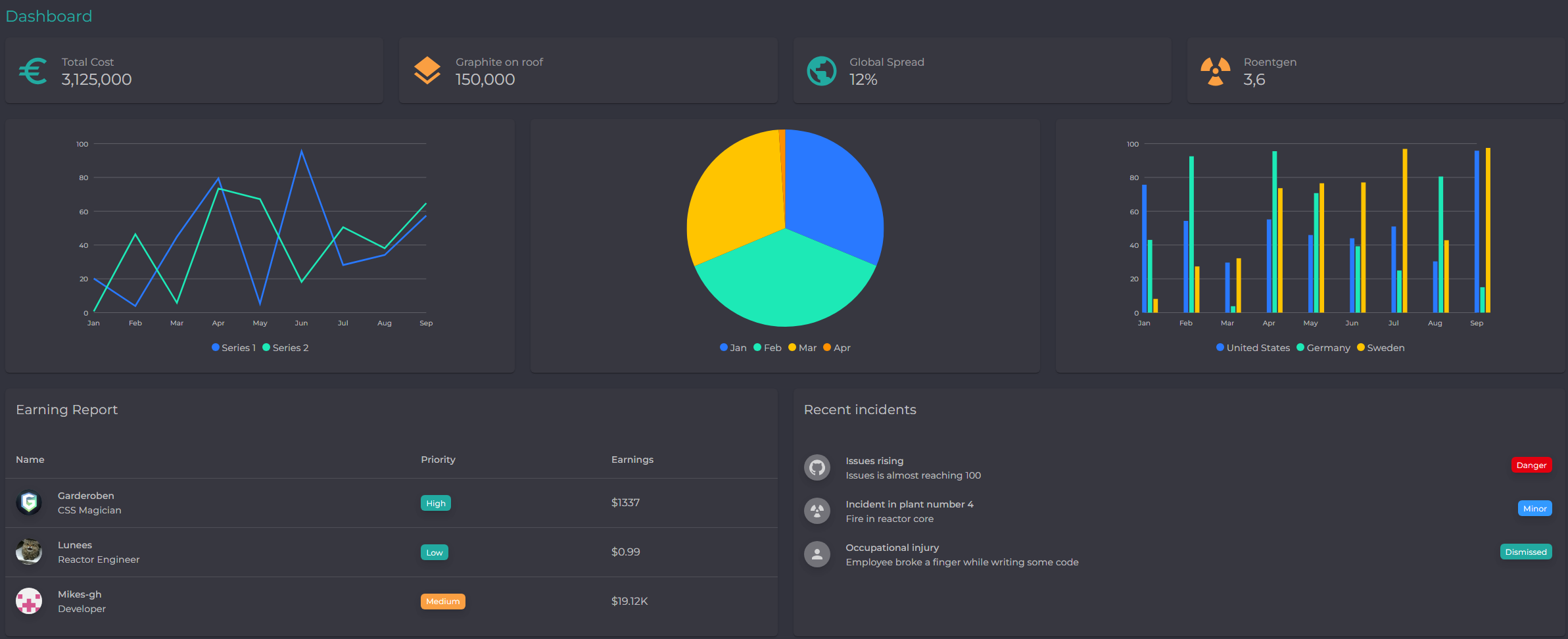Click the Name column header
This screenshot has width=1568, height=639.
tap(30, 460)
